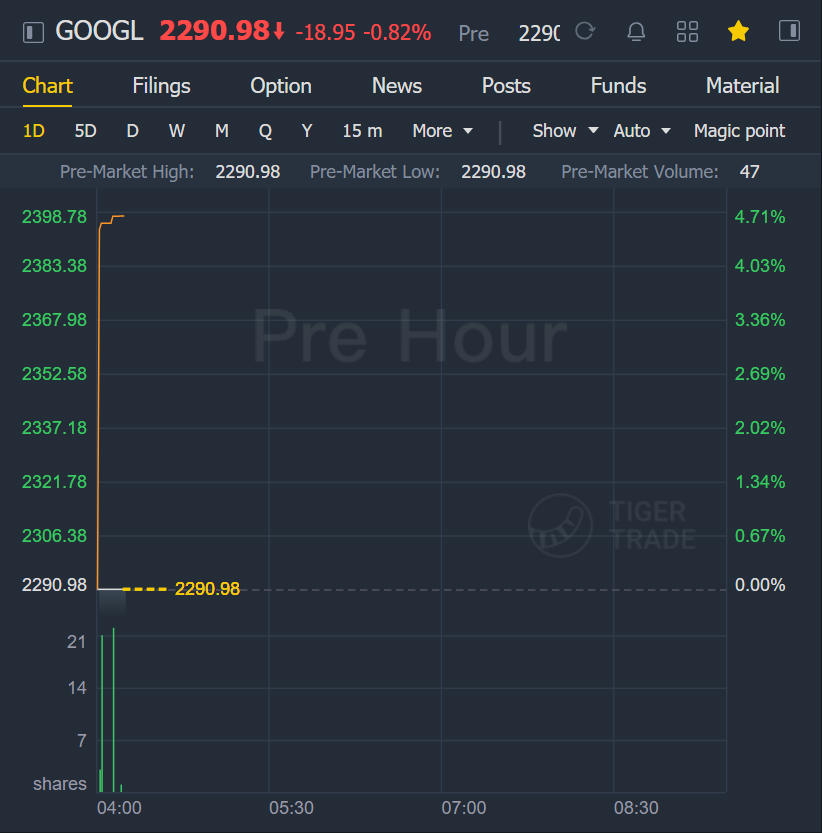Toggle the right sidebar panel icon
Screen dimensions: 822x833
click(789, 30)
